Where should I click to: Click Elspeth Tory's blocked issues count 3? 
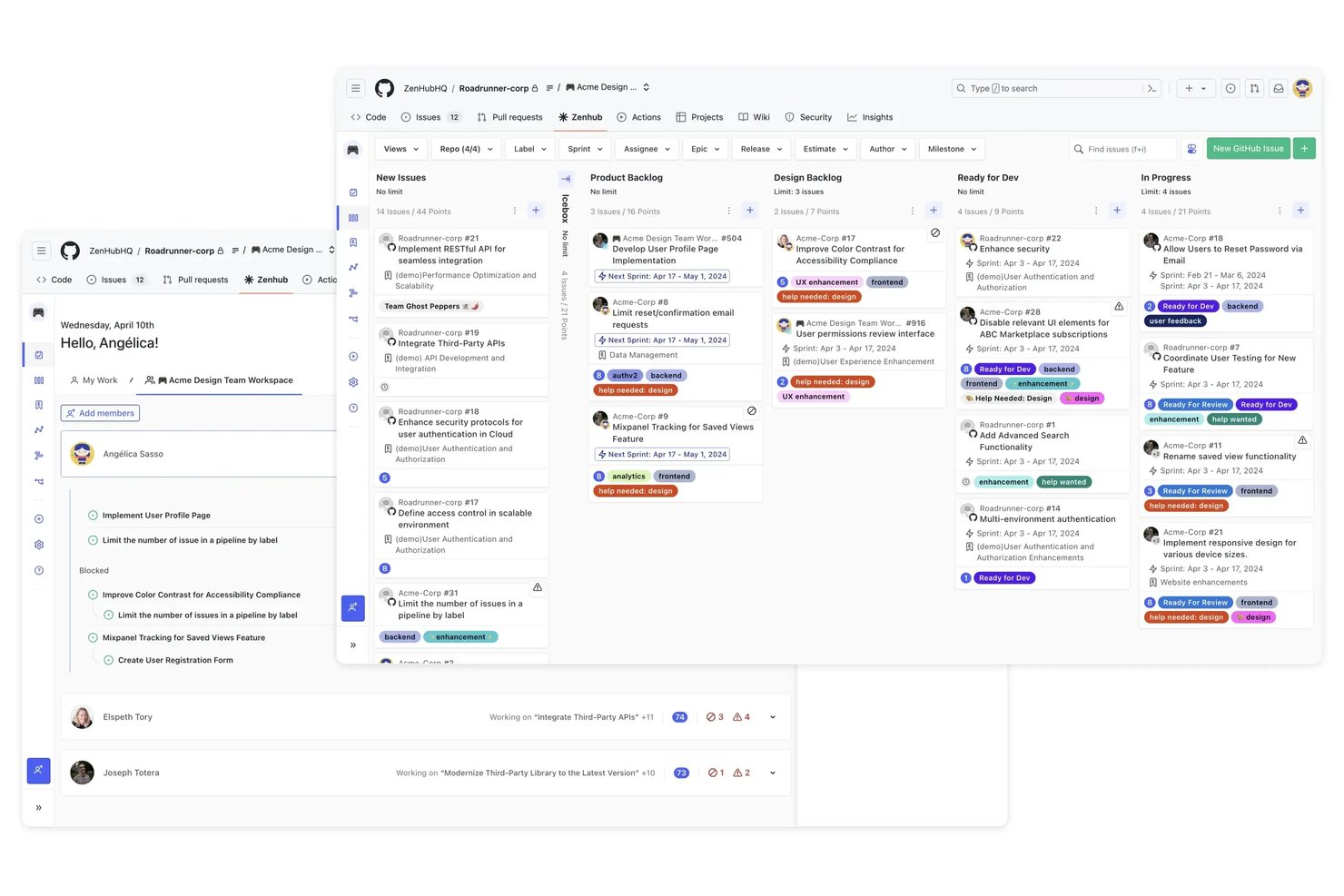(x=715, y=717)
